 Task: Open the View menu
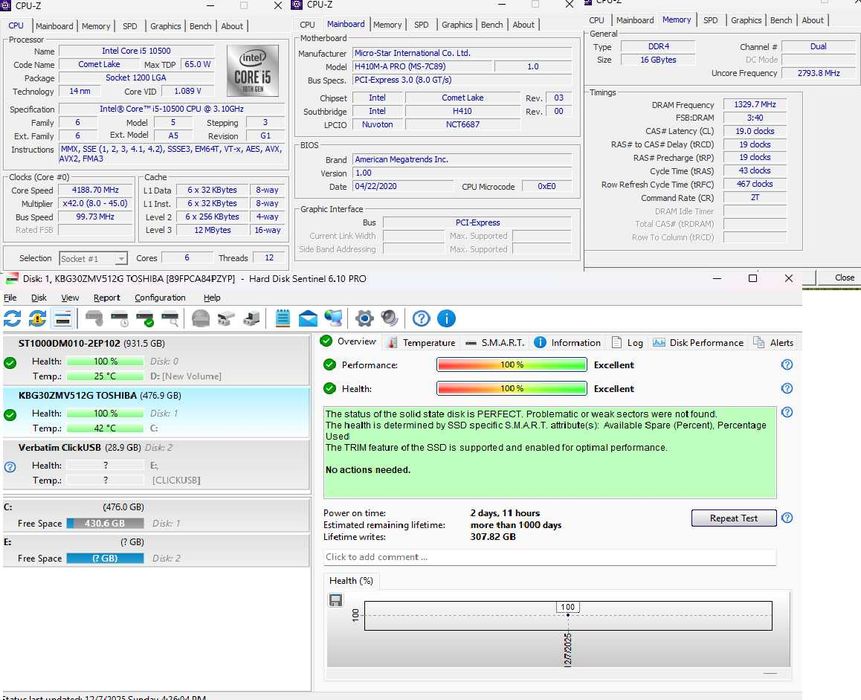coord(70,298)
